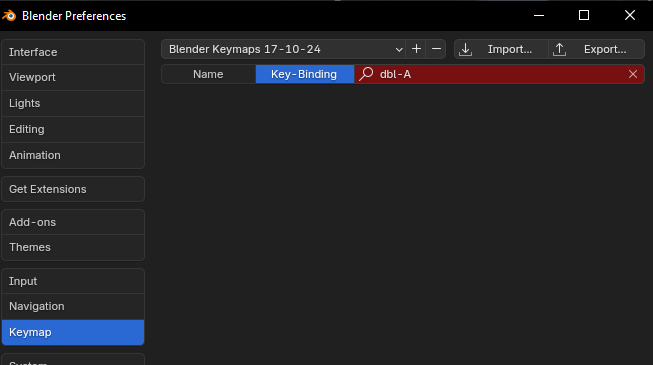Maximize the Blender Preferences window

[x=584, y=15]
